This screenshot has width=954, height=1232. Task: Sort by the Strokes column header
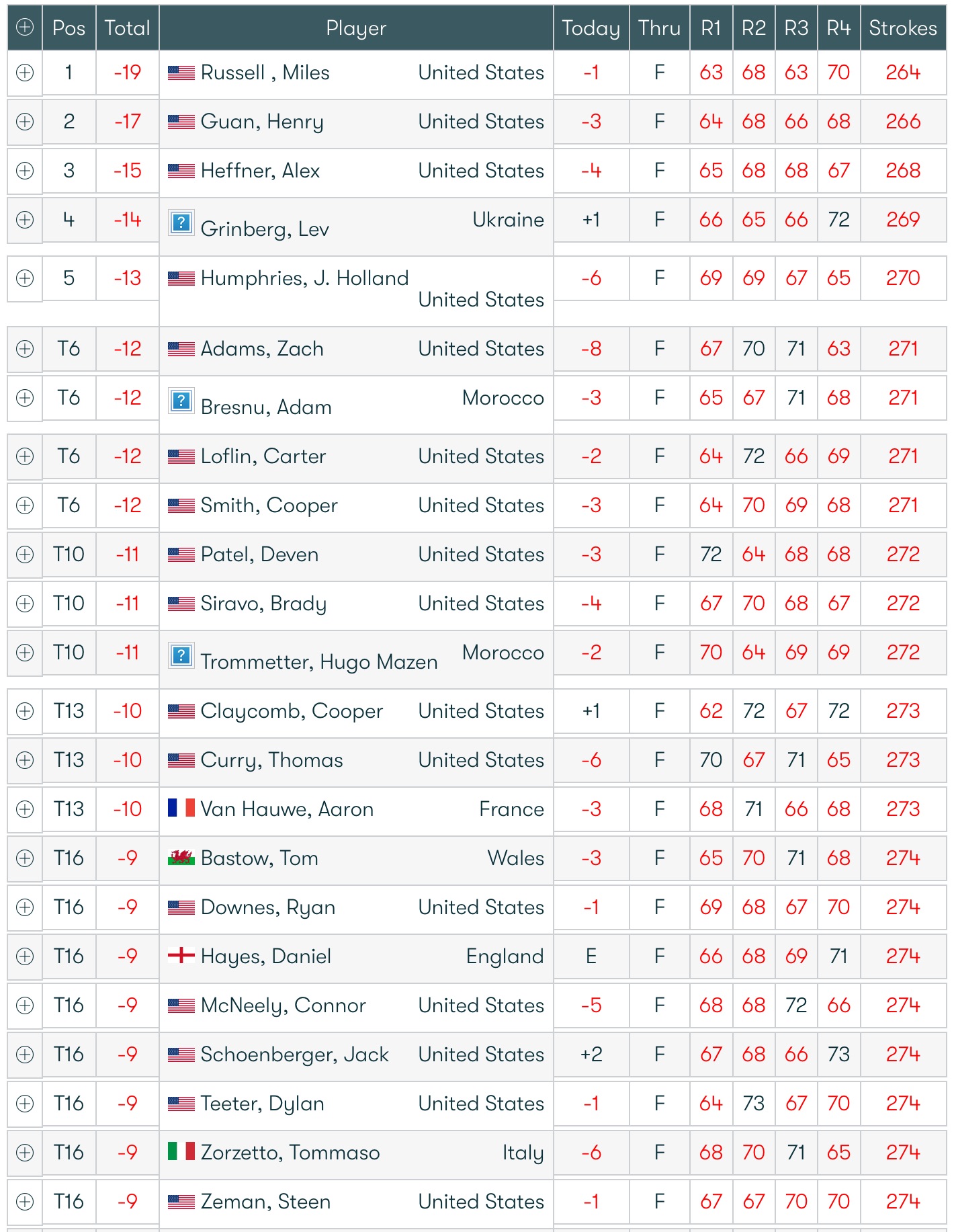pyautogui.click(x=902, y=28)
